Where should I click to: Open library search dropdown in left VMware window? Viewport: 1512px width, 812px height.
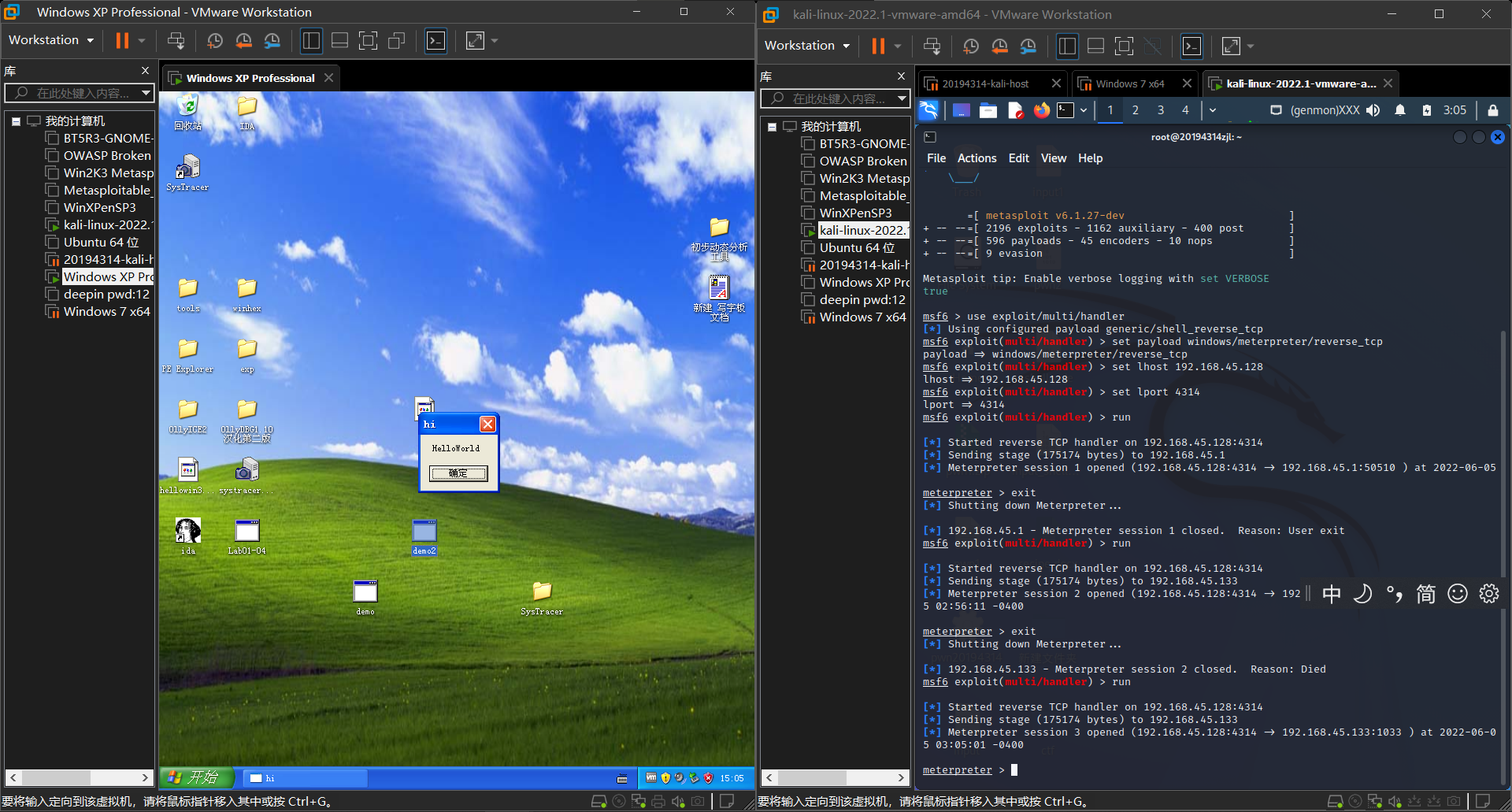[146, 93]
